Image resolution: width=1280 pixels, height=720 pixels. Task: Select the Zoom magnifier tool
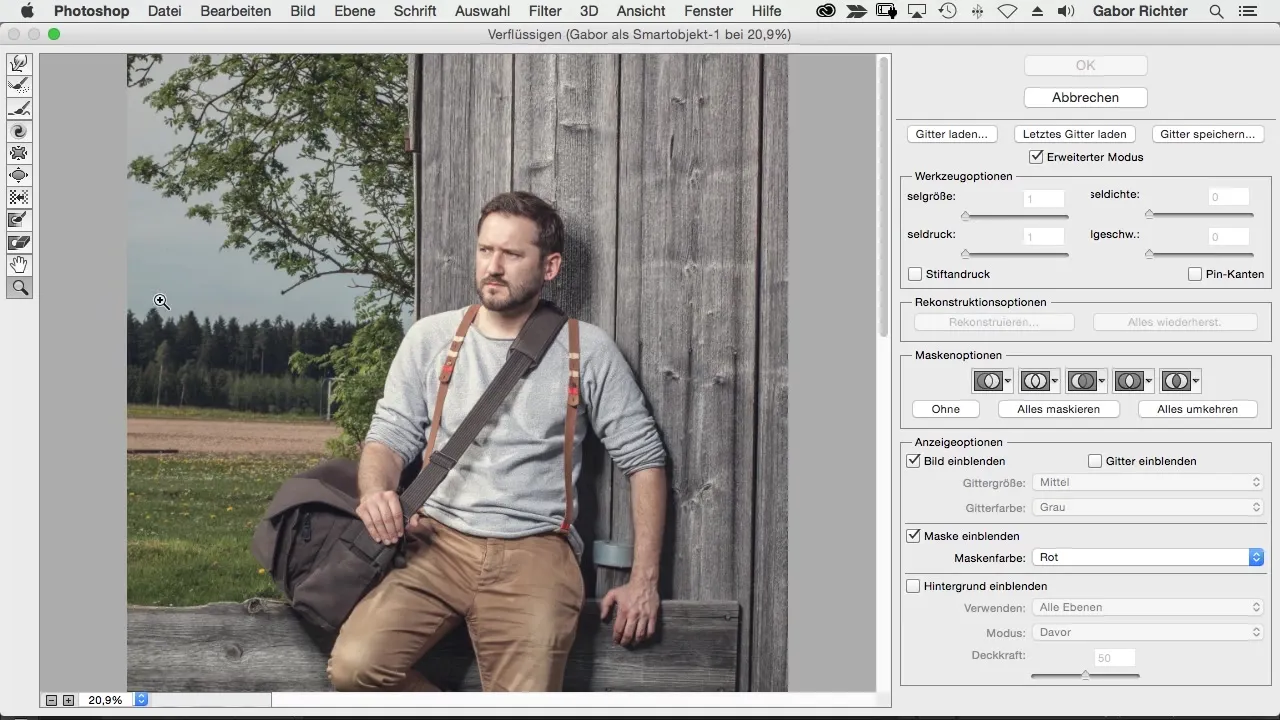(x=19, y=288)
